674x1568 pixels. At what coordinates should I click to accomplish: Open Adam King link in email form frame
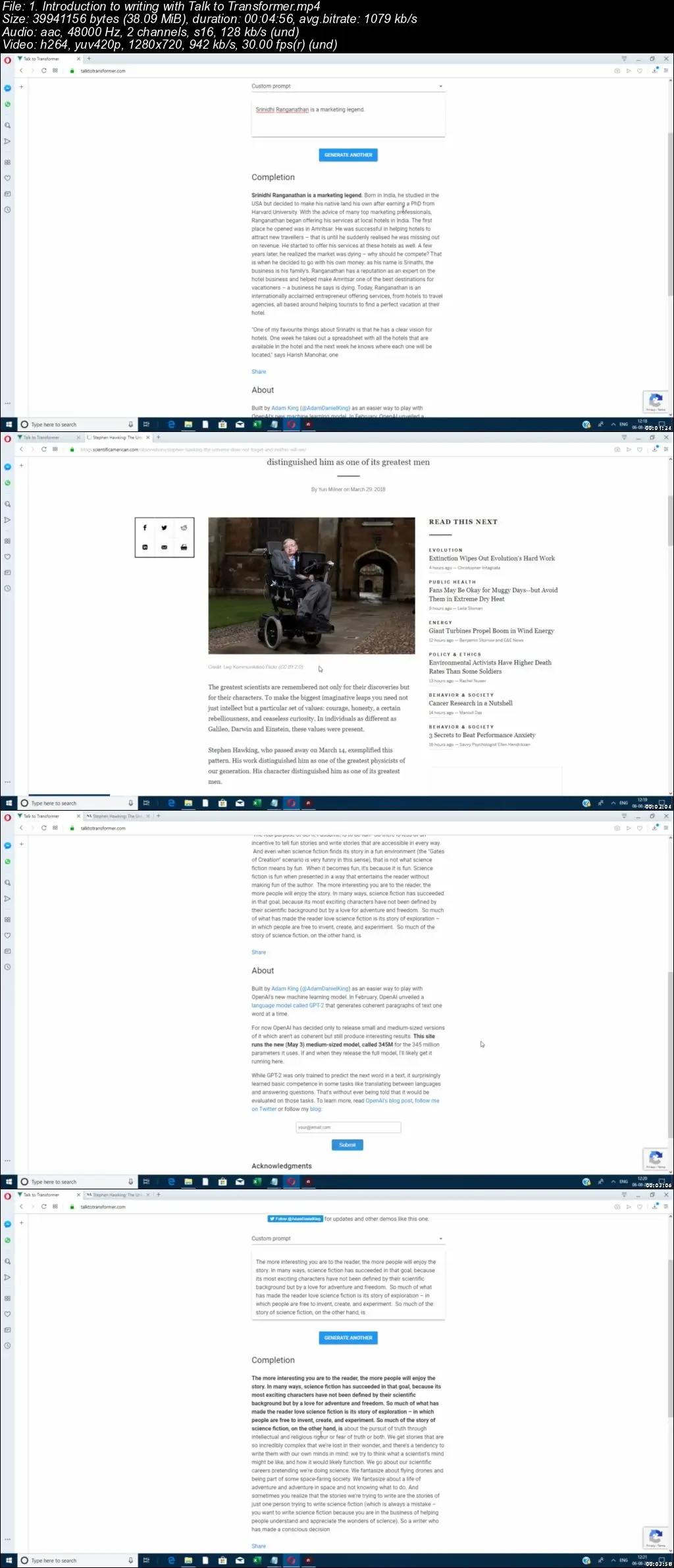tap(285, 988)
